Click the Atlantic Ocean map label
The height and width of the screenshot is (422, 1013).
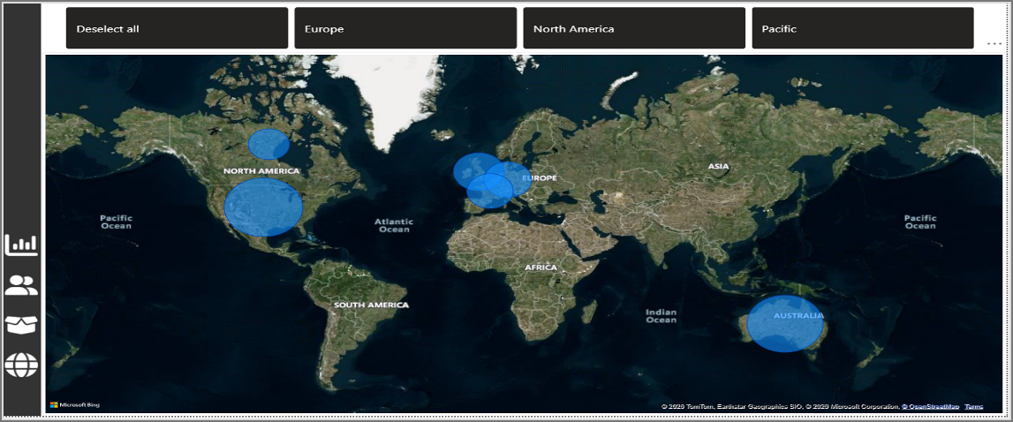point(394,226)
